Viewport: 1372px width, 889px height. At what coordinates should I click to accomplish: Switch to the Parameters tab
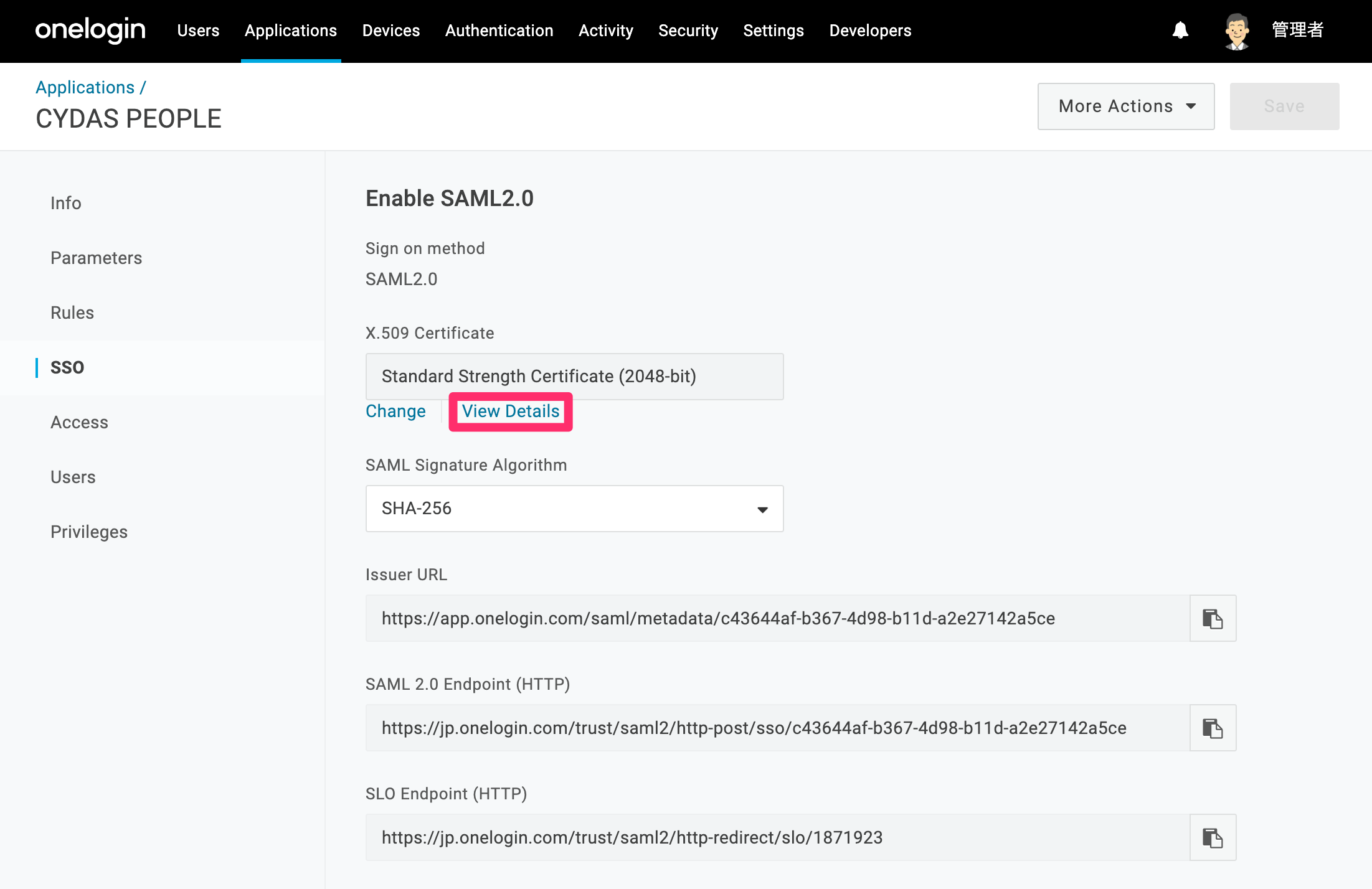pos(97,258)
